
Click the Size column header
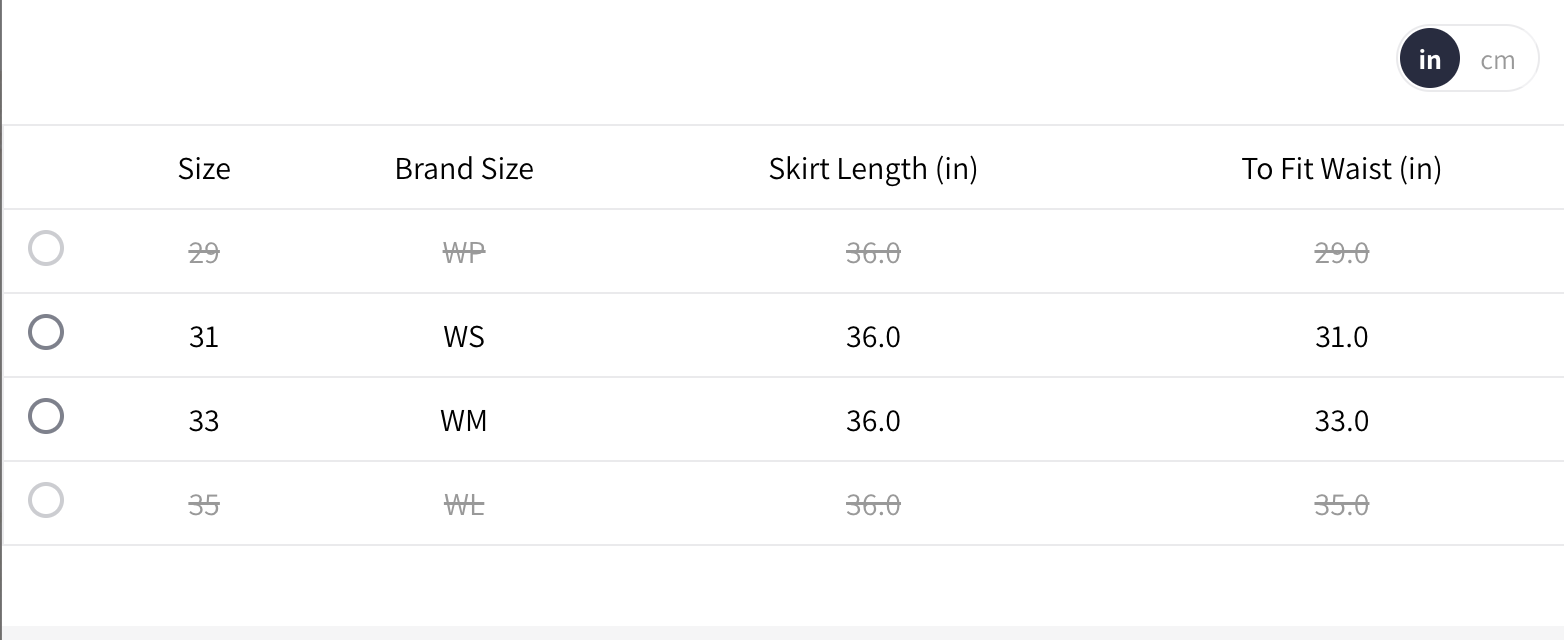click(204, 168)
